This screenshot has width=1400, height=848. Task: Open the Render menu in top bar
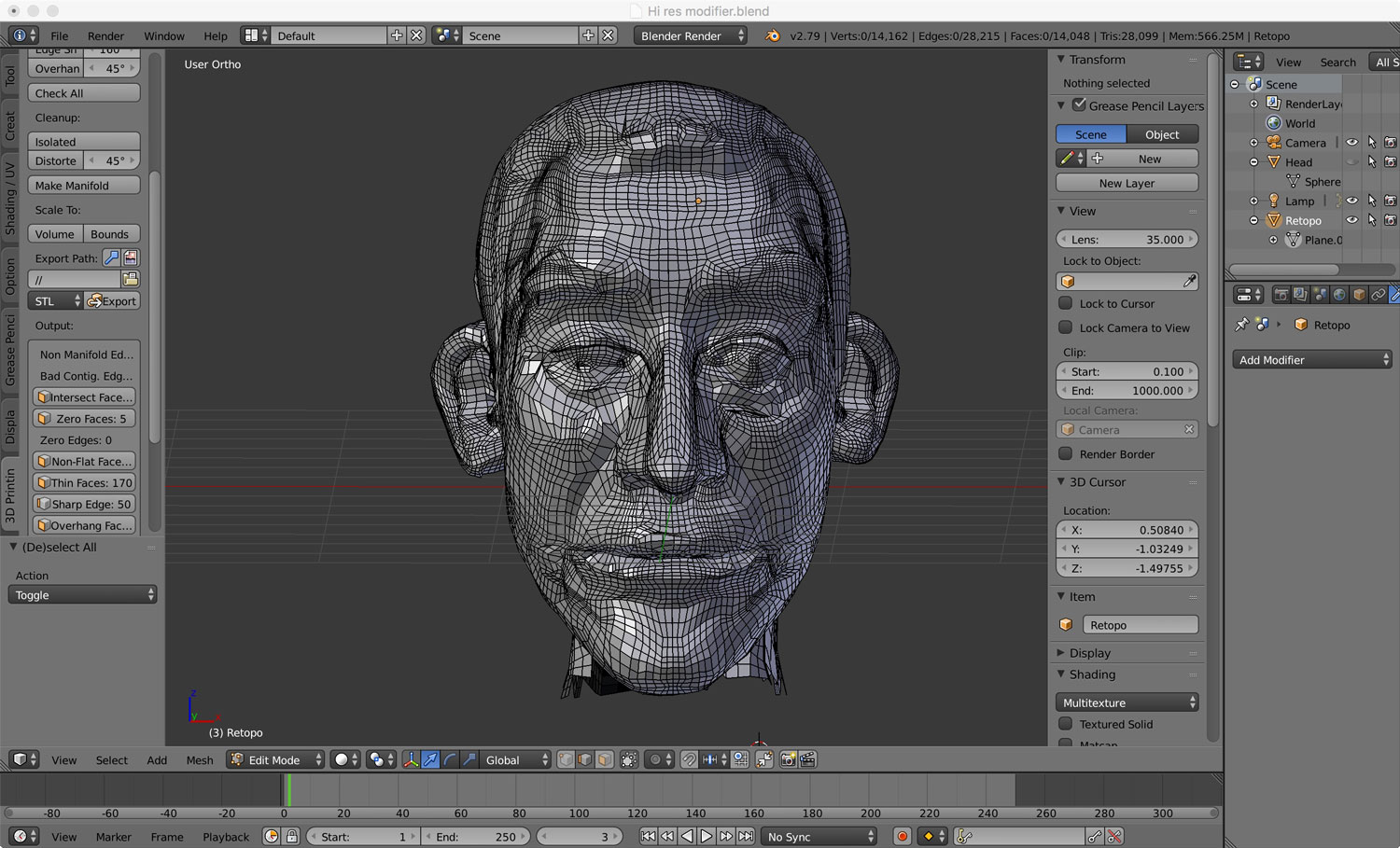[105, 36]
